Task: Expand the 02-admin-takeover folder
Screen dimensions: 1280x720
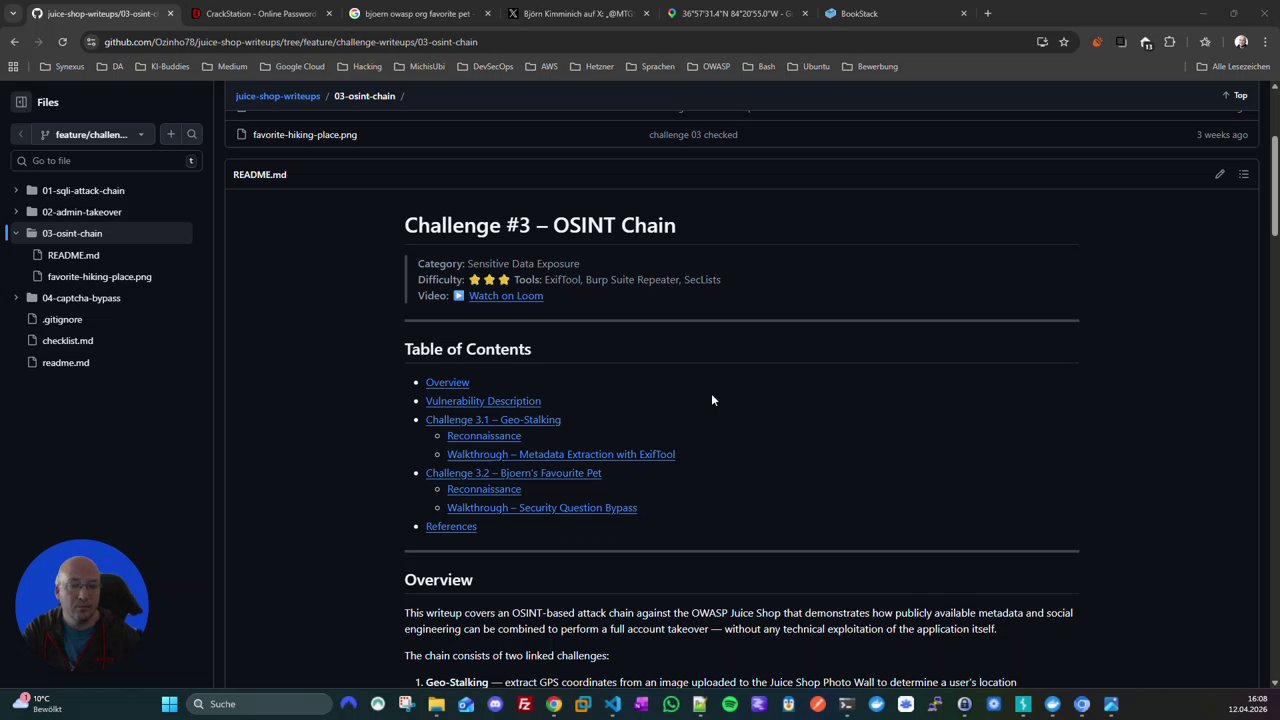Action: (15, 212)
